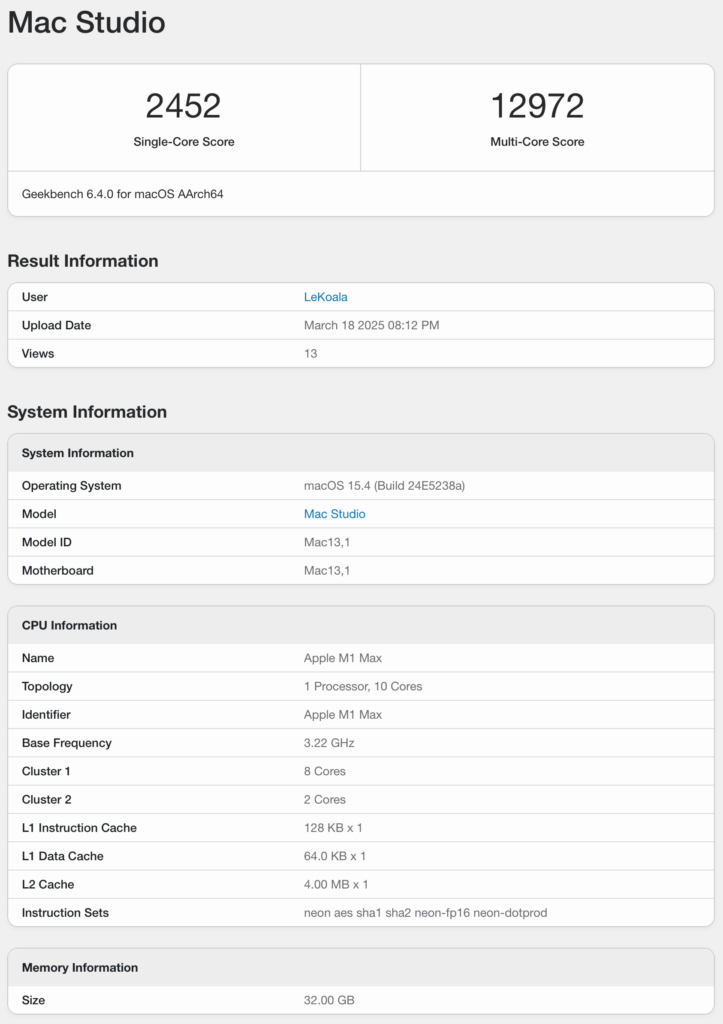Click the Cluster 1 value 8 Cores
The image size is (723, 1024).
click(x=325, y=771)
